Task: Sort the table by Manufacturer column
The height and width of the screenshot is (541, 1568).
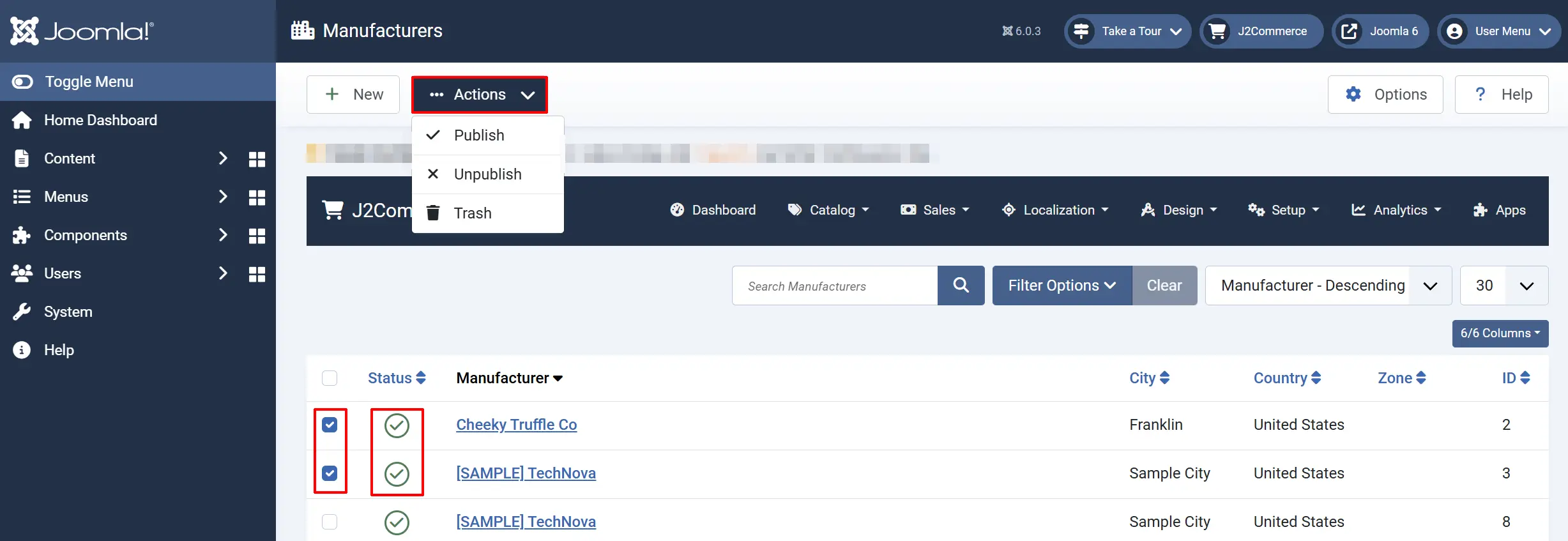Action: pyautogui.click(x=509, y=378)
